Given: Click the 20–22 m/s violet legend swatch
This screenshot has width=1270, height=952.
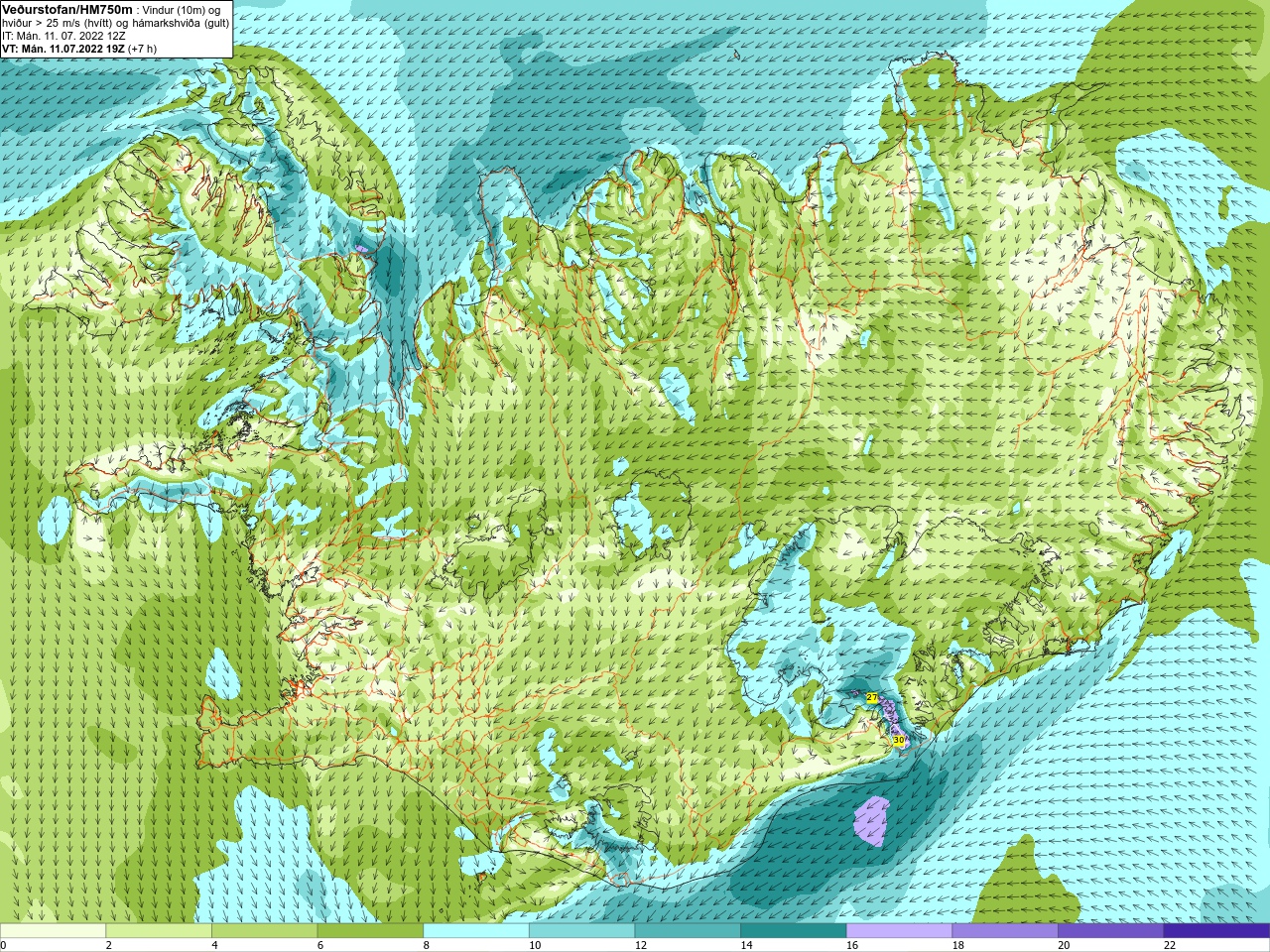Looking at the screenshot, I should click(1111, 931).
